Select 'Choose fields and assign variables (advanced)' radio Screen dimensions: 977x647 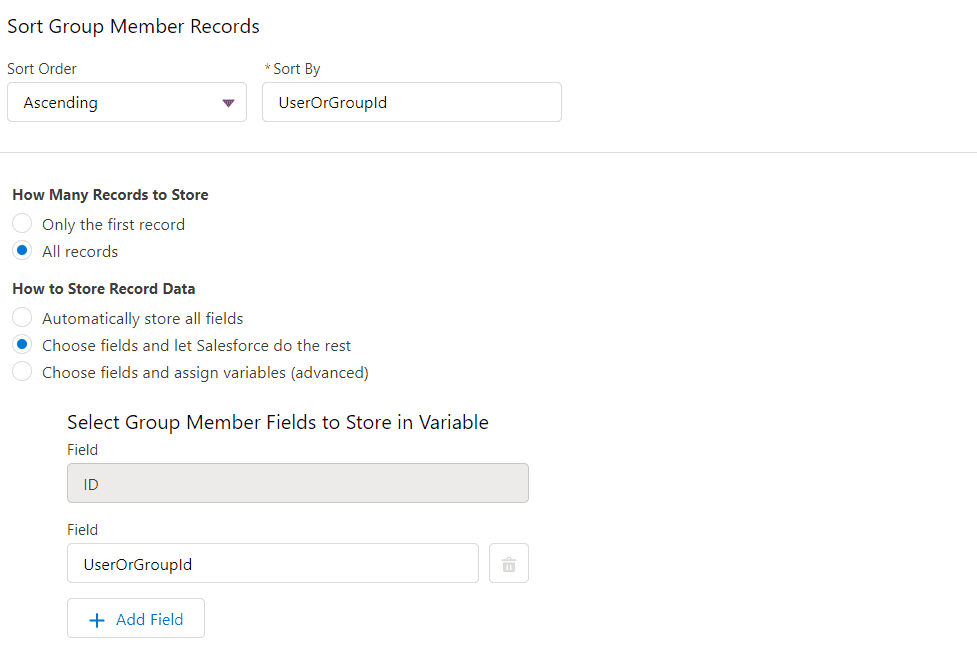22,371
